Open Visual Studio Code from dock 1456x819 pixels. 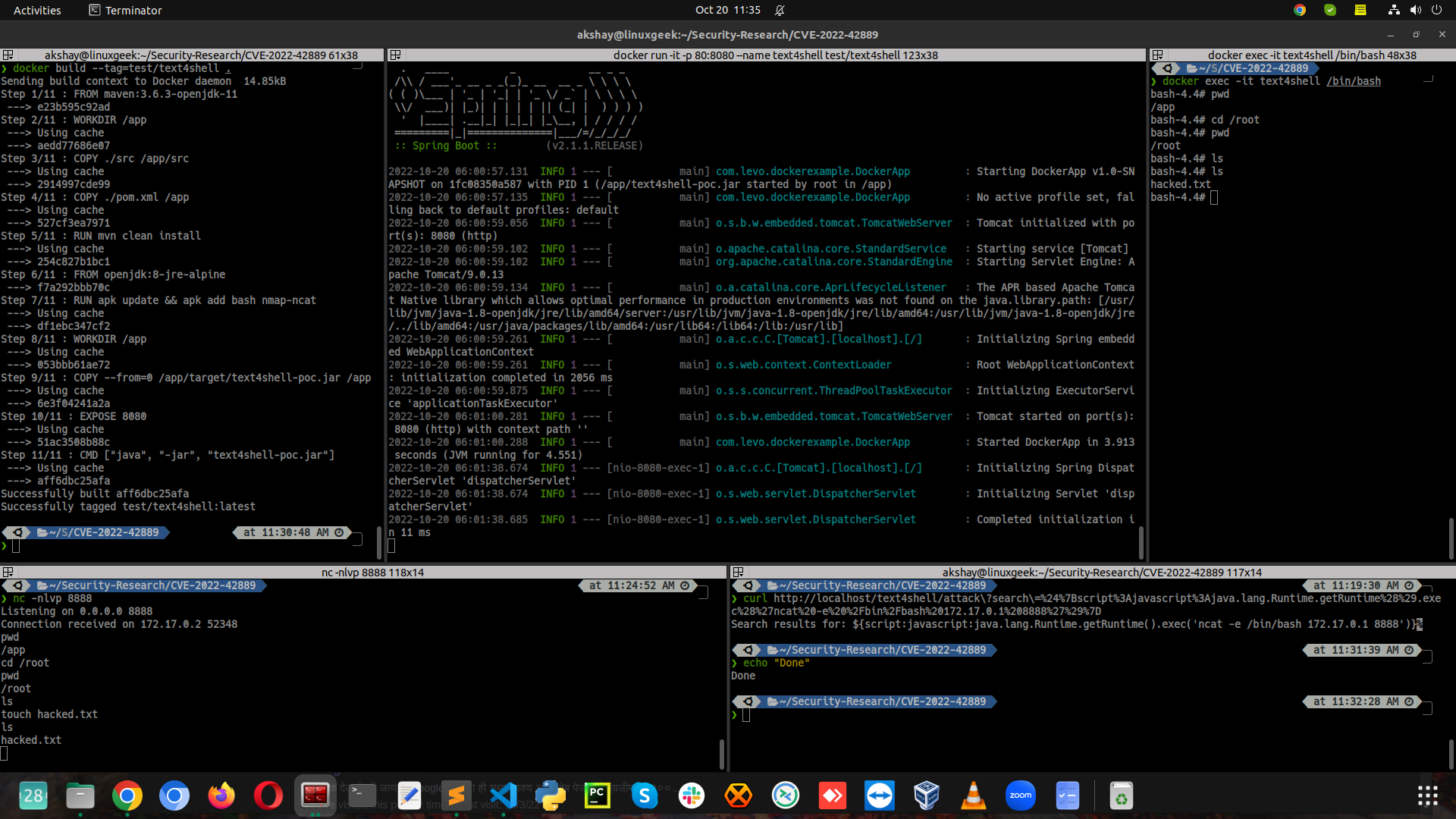(x=504, y=795)
